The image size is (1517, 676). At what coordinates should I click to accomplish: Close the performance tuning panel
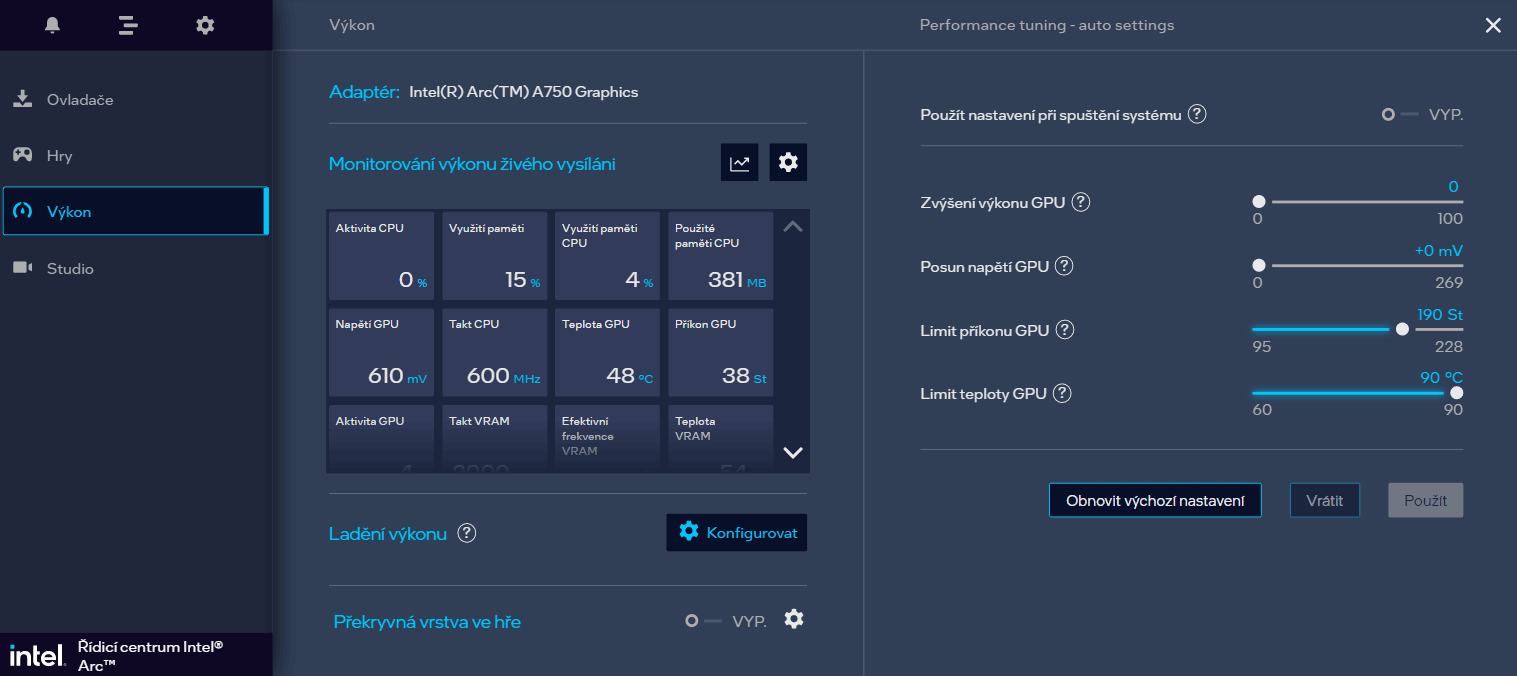[1493, 26]
